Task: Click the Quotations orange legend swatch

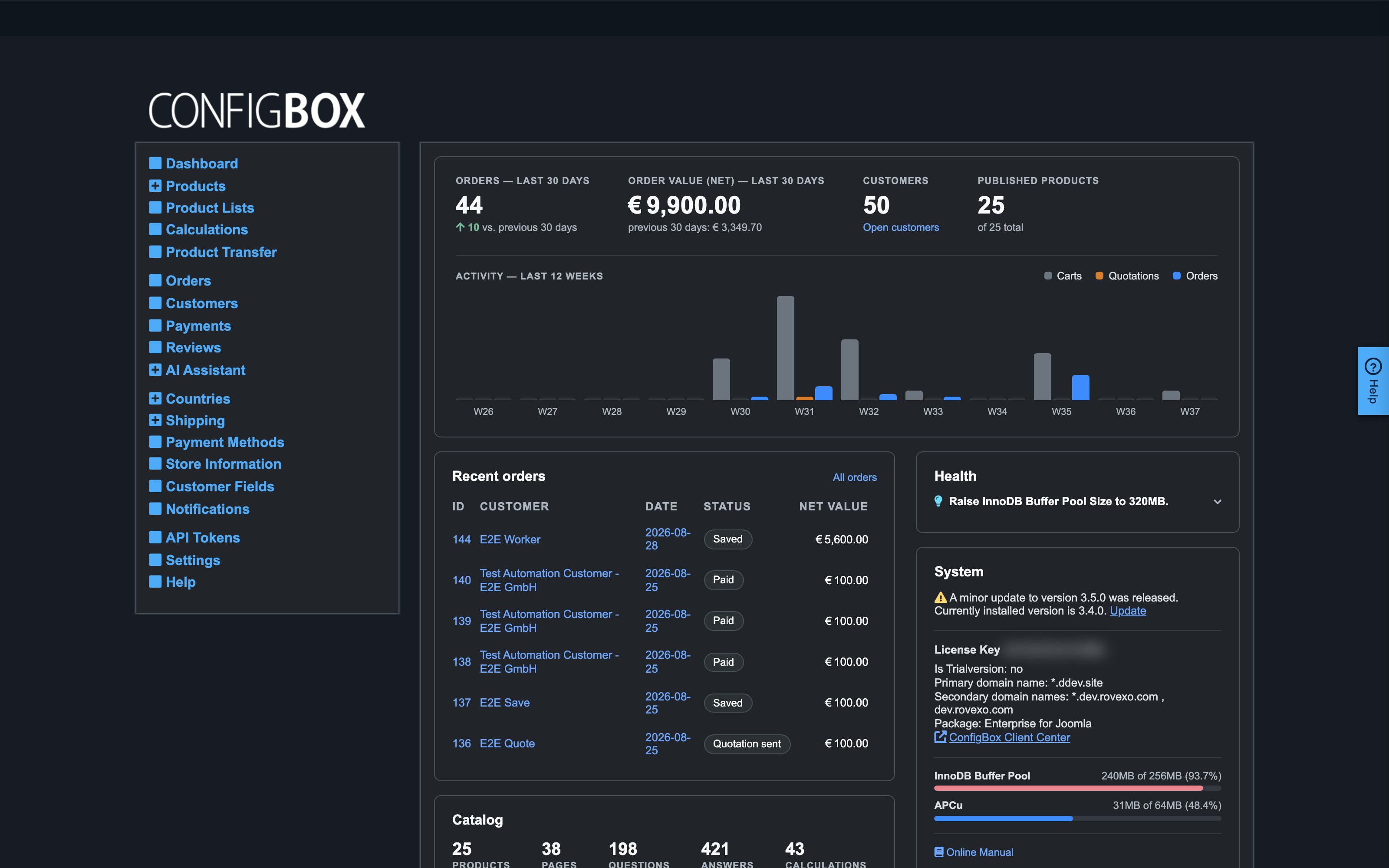Action: [1099, 276]
